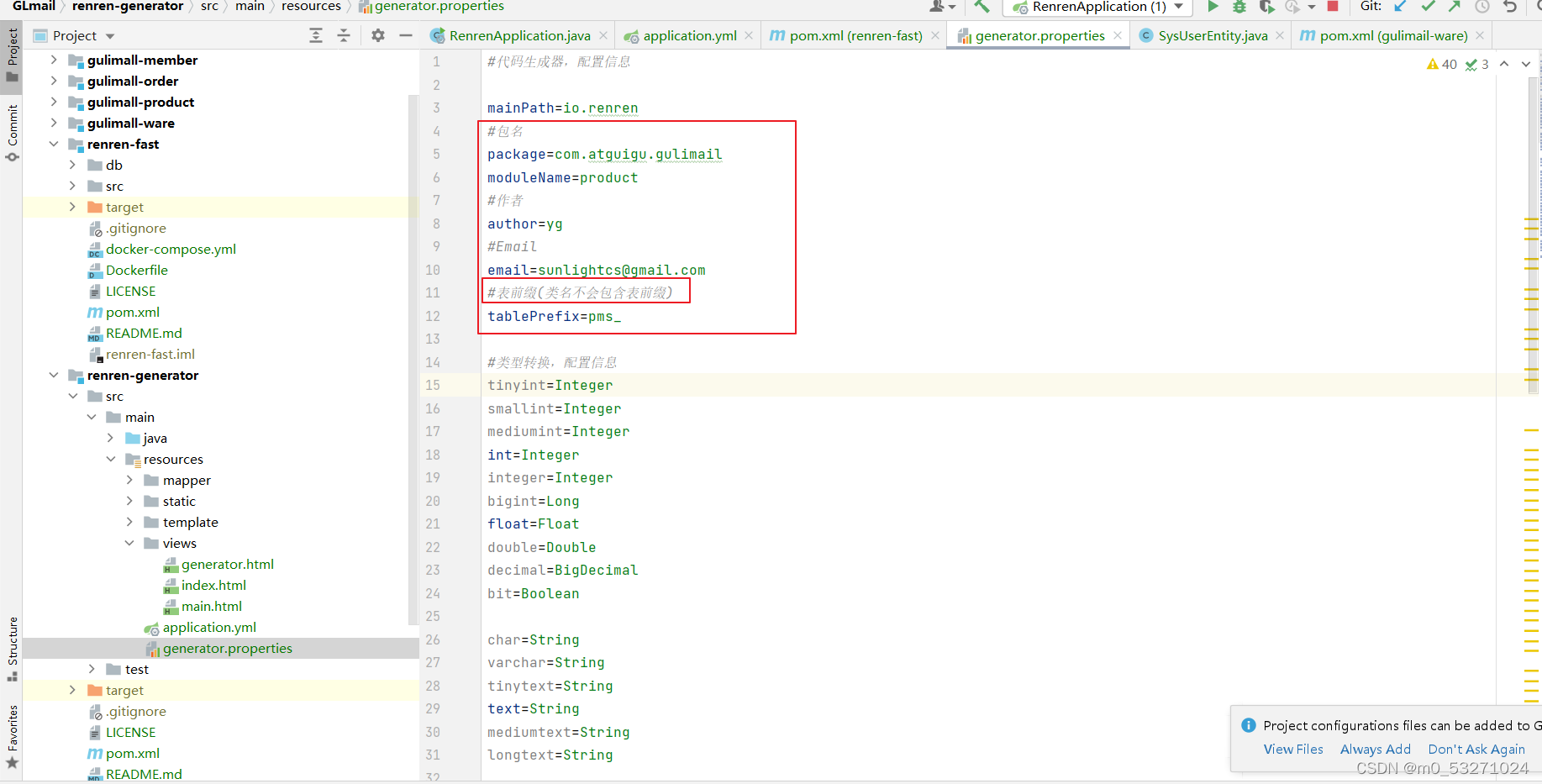Click Git update project blue arrow
1542x784 pixels.
[x=1400, y=7]
